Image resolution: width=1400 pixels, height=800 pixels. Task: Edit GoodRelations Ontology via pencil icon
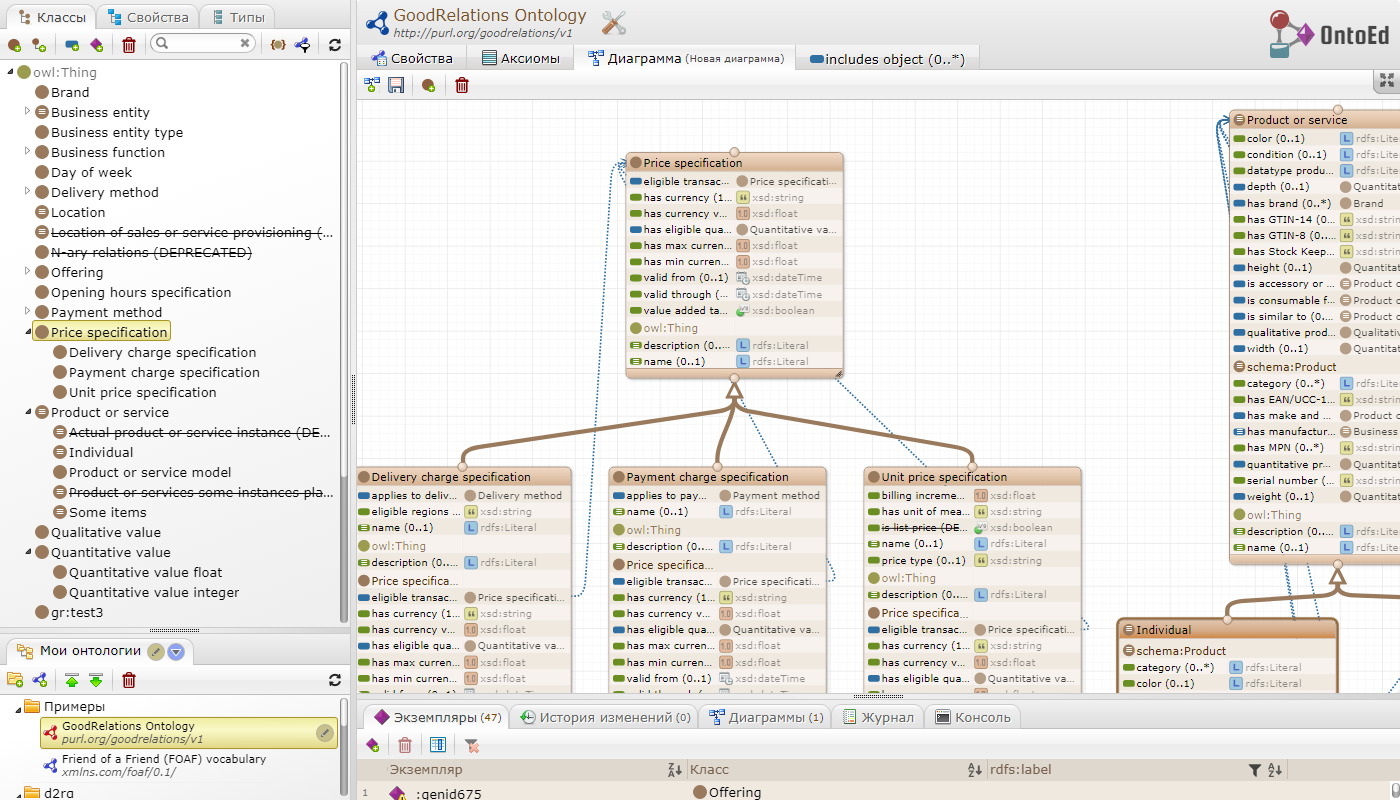pyautogui.click(x=324, y=733)
